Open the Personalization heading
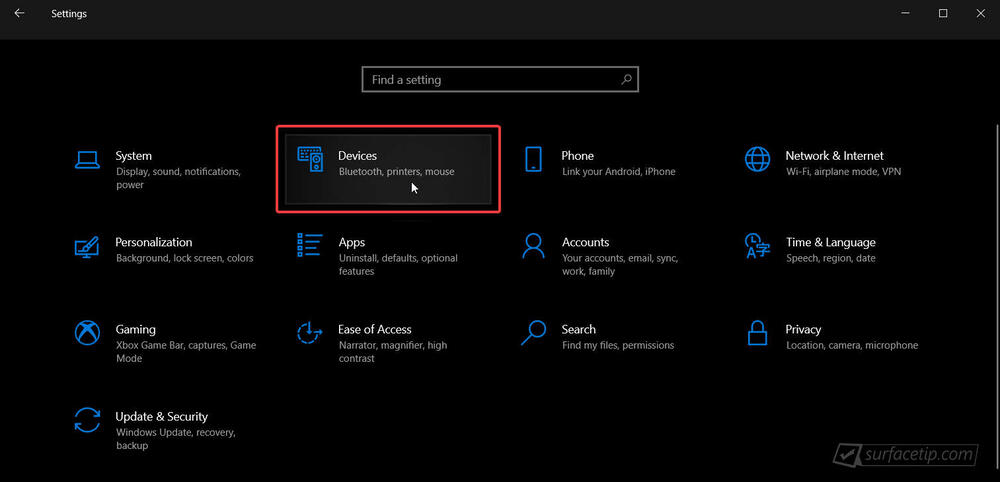Screen dimensions: 1000x482 (x=154, y=242)
